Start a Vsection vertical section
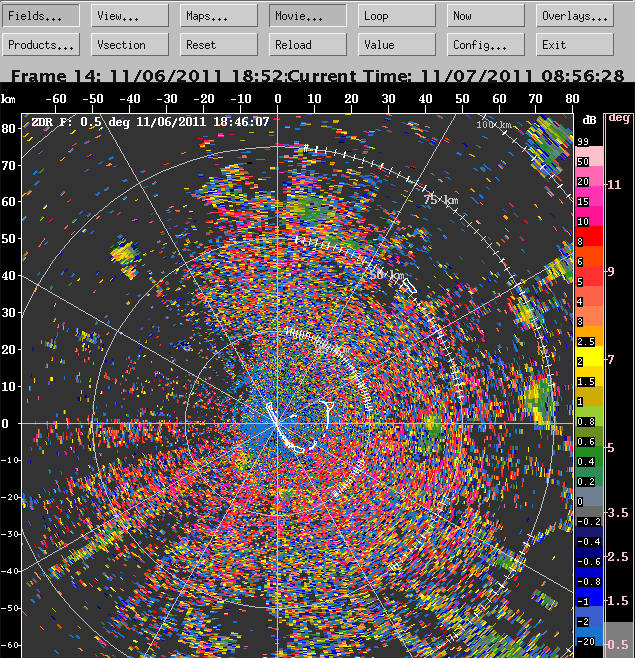 (x=130, y=44)
